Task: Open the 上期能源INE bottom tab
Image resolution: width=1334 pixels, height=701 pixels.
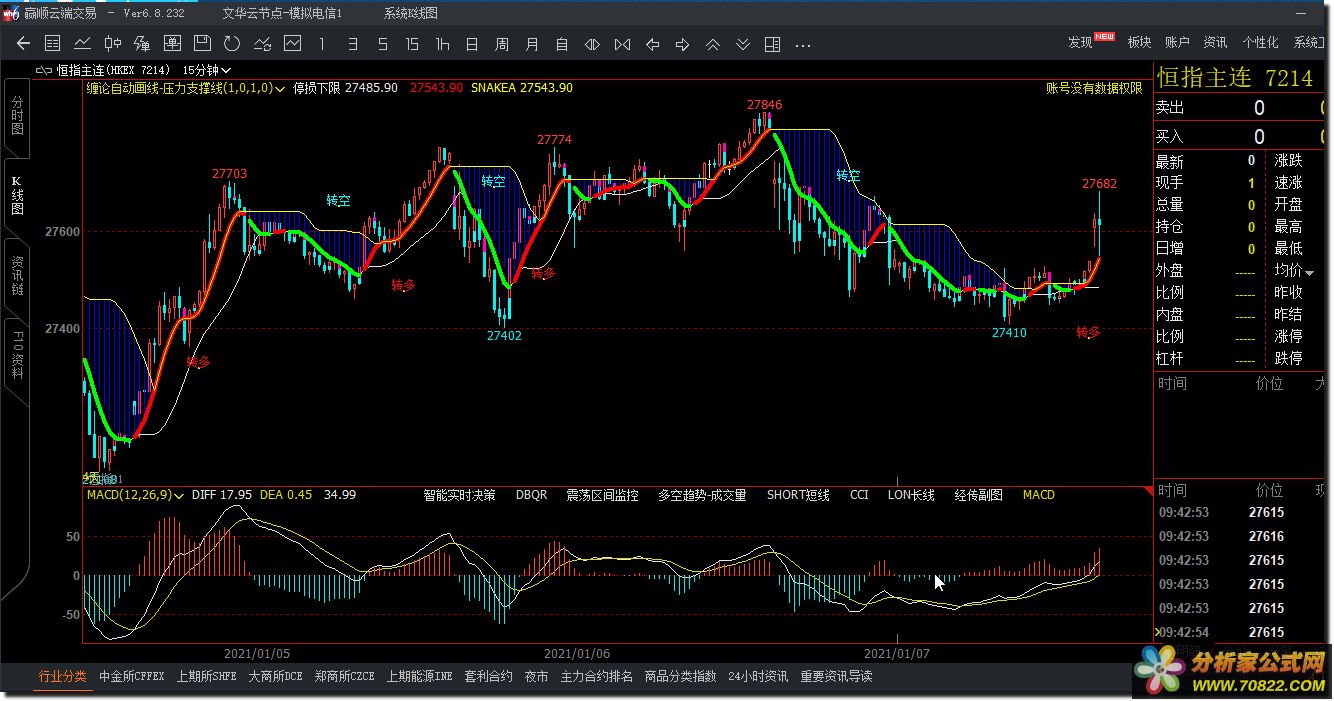Action: (x=419, y=677)
